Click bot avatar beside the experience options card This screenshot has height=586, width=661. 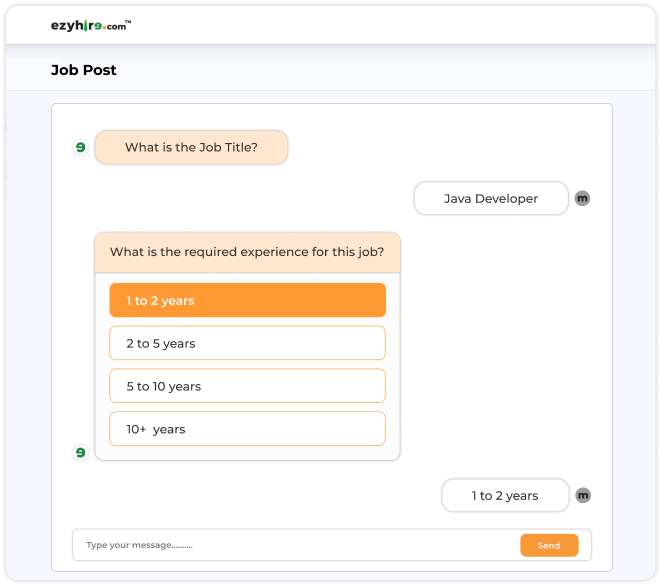(81, 452)
